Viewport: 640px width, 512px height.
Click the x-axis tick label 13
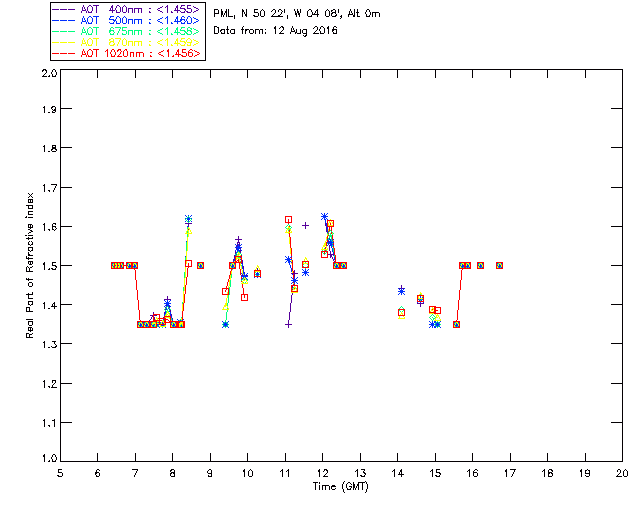[360, 473]
